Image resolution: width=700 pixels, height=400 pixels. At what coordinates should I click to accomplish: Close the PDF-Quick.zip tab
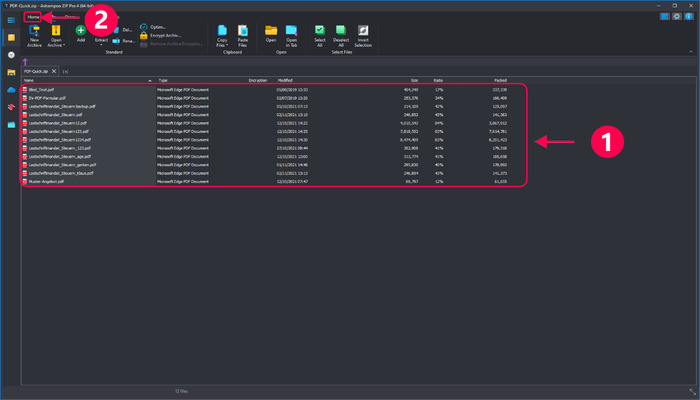(54, 71)
